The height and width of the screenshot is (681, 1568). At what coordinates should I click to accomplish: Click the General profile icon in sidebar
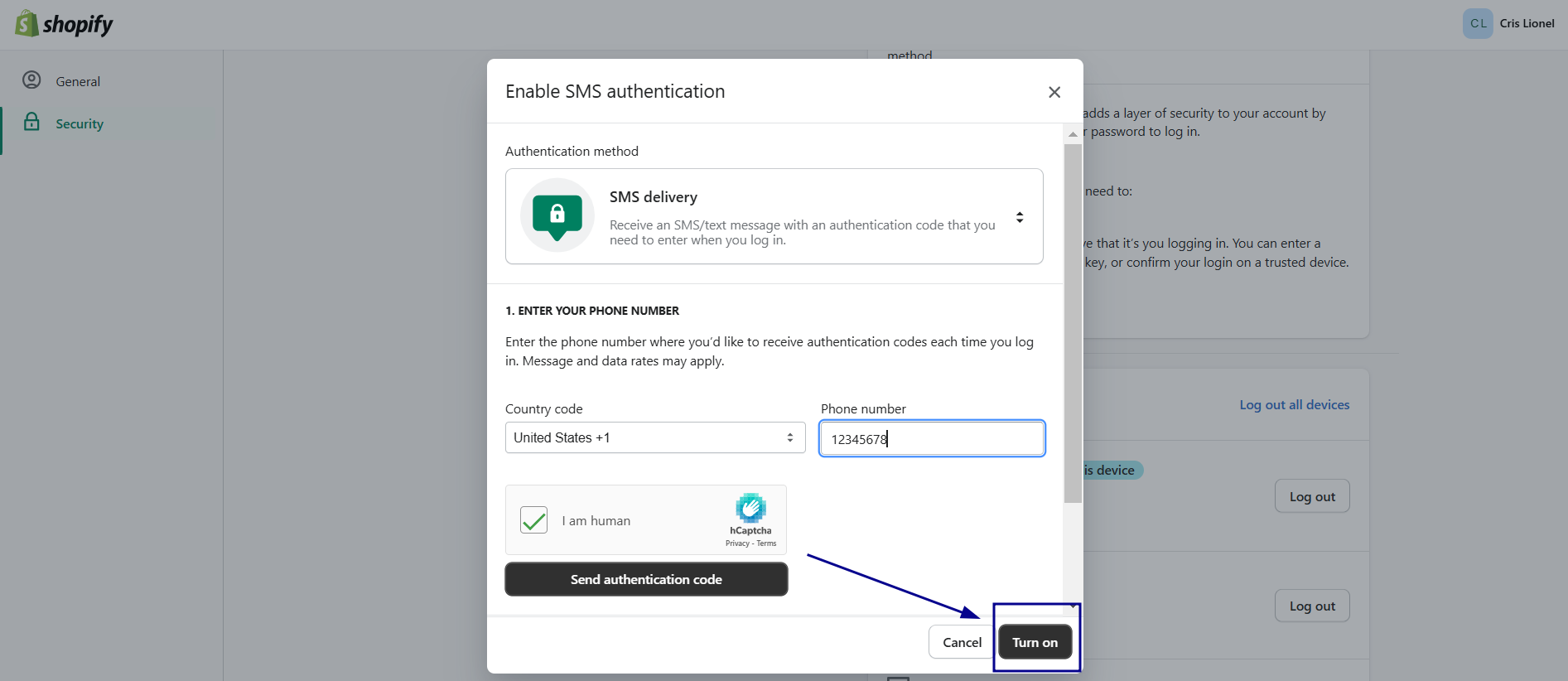point(31,80)
